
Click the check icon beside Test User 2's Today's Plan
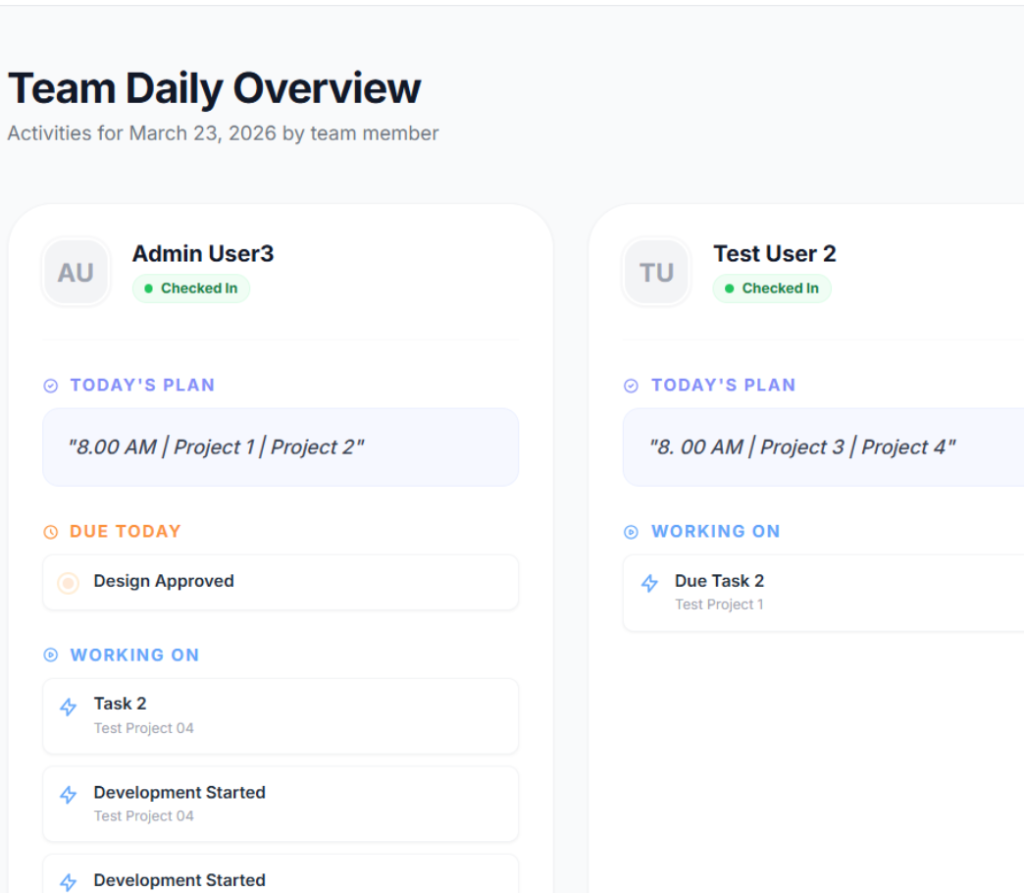pos(631,386)
